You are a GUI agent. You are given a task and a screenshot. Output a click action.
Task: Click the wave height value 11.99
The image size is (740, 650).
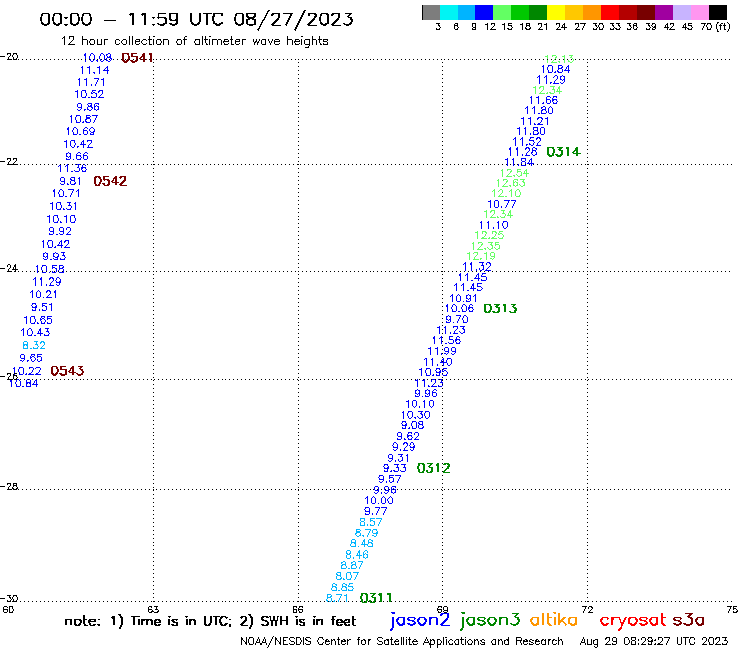click(442, 351)
